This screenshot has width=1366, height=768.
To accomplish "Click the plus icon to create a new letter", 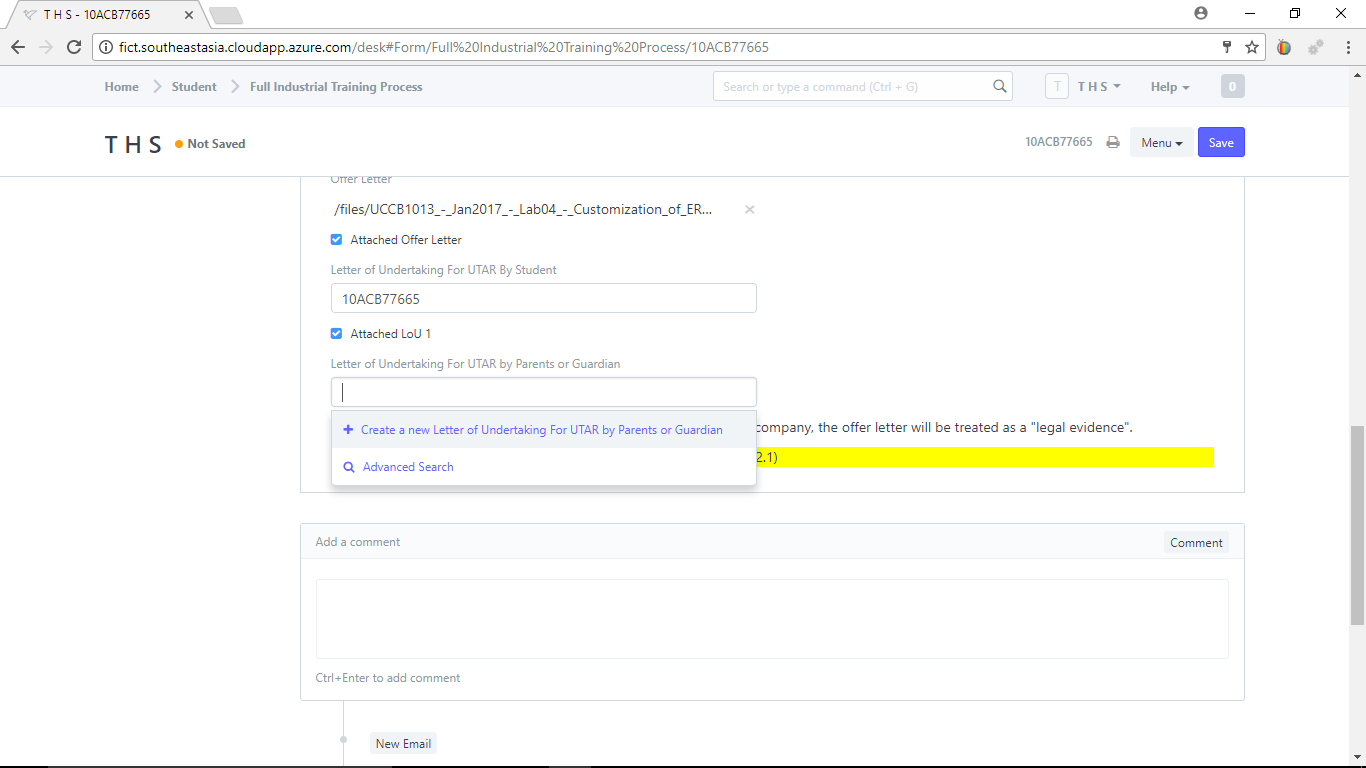I will [348, 430].
